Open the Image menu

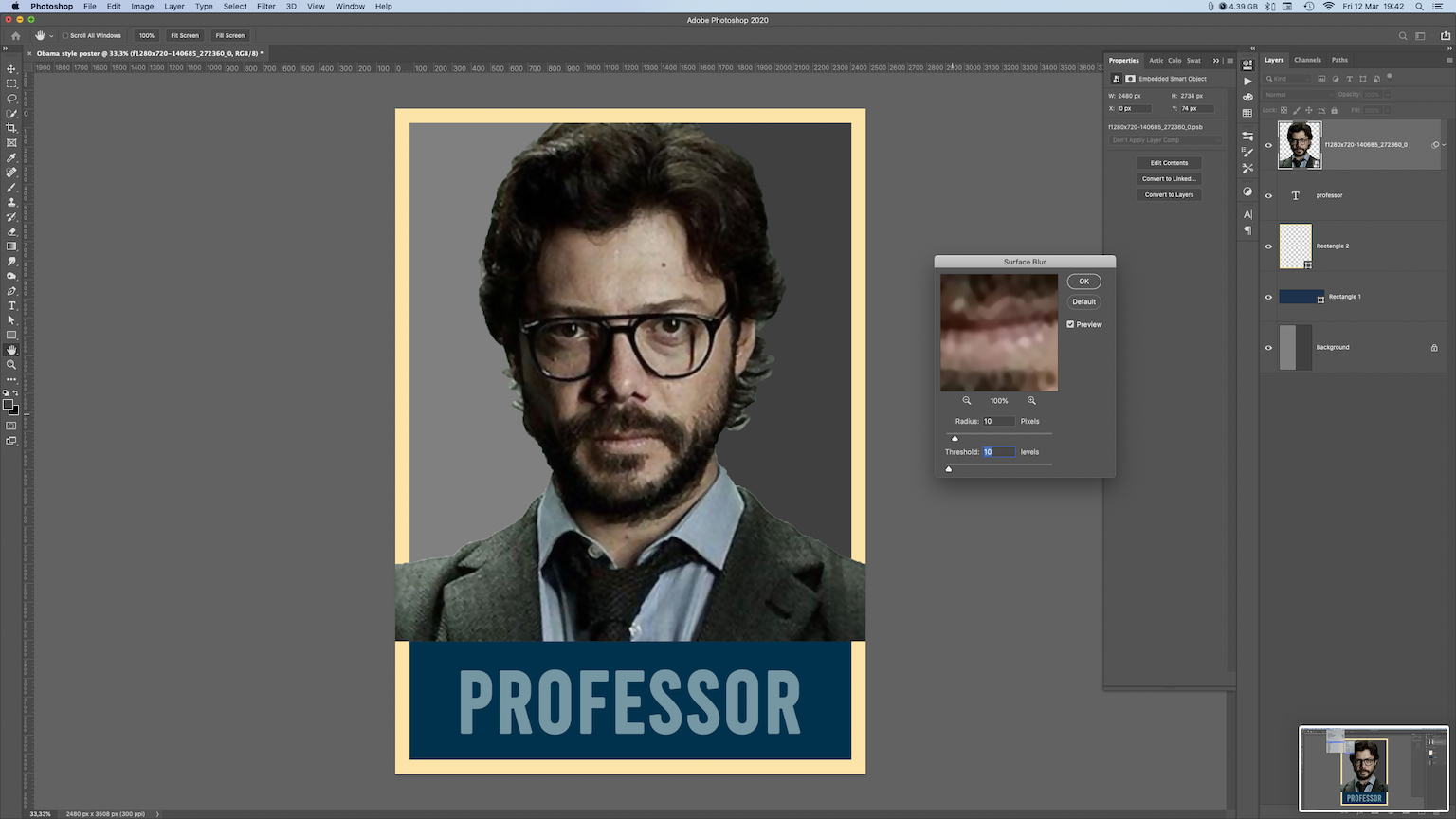pyautogui.click(x=142, y=7)
